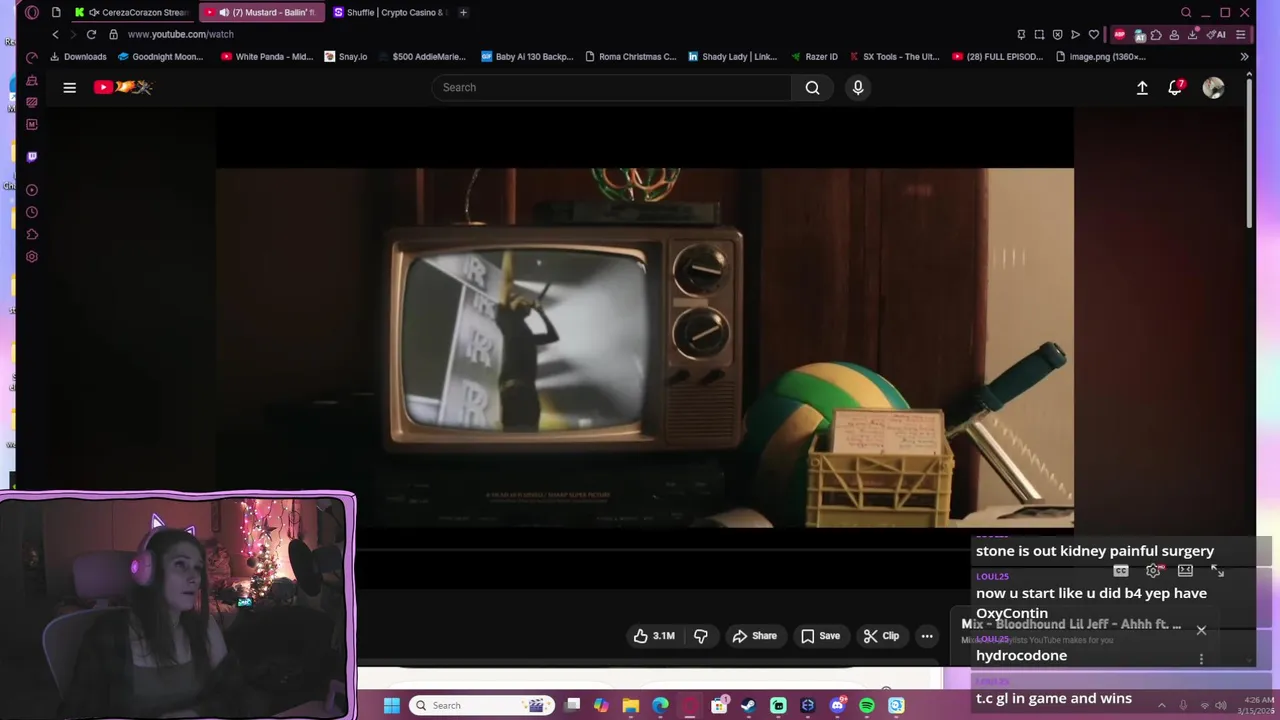Open the Opera main menu logo

click(32, 12)
